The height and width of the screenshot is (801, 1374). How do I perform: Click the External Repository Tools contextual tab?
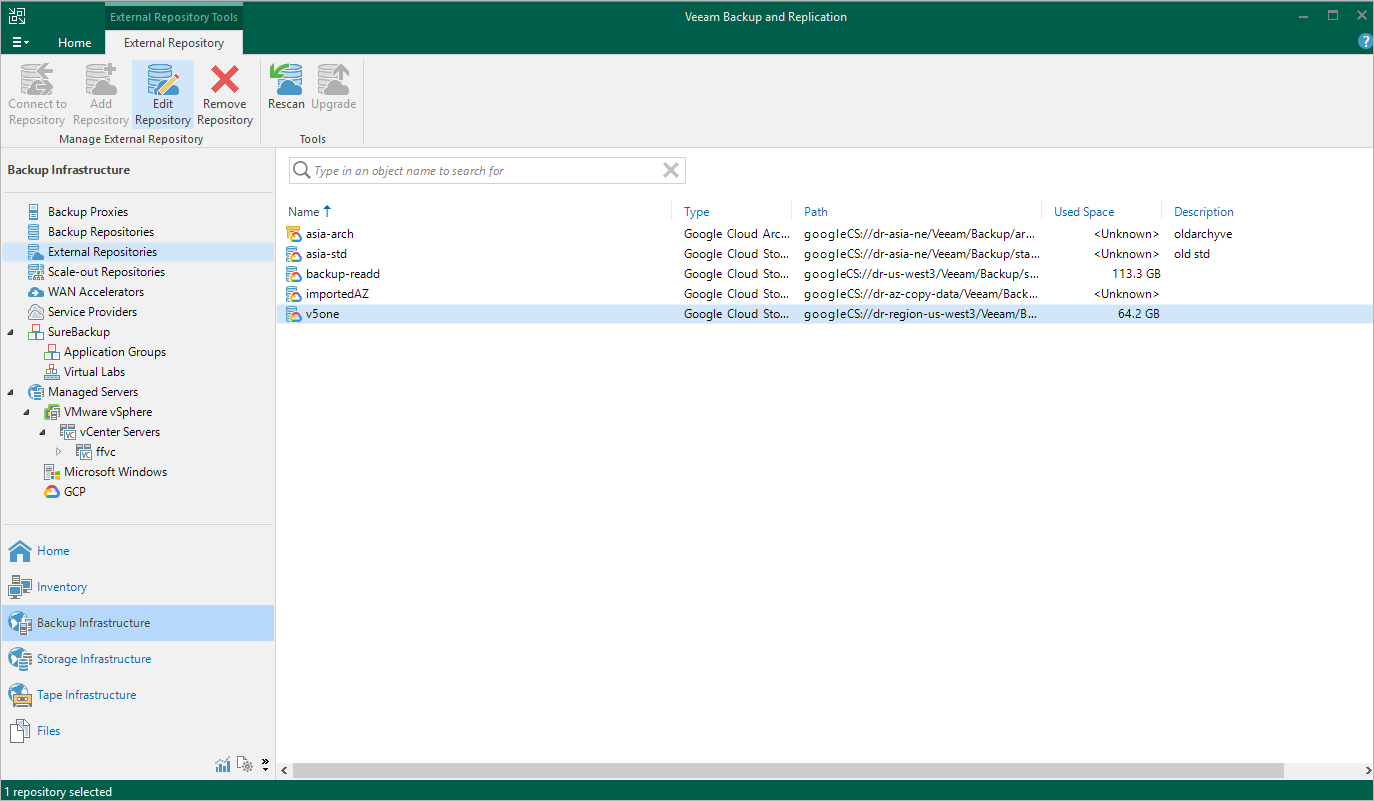[174, 17]
